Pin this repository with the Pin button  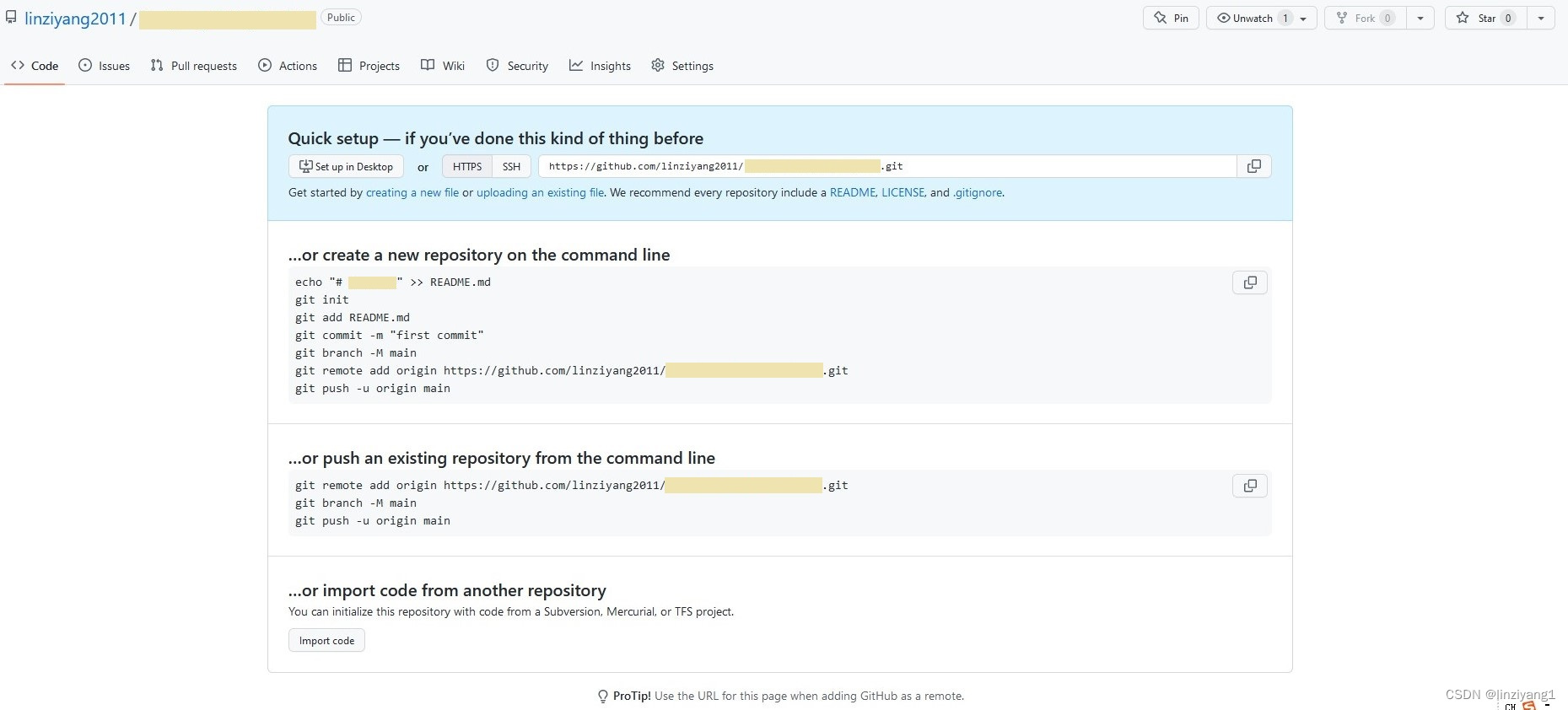point(1171,18)
